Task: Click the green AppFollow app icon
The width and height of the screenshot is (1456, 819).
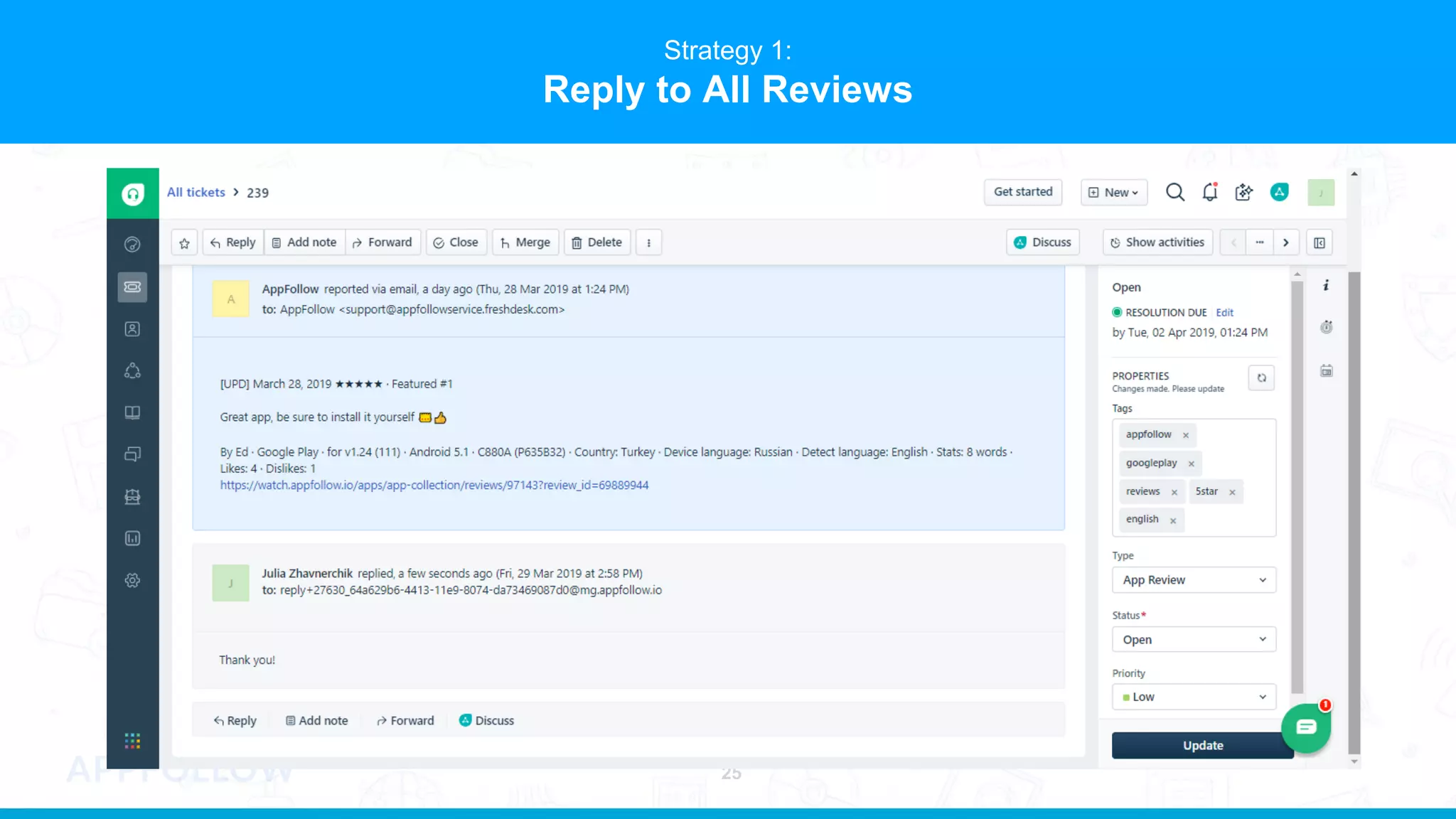Action: pyautogui.click(x=1280, y=192)
